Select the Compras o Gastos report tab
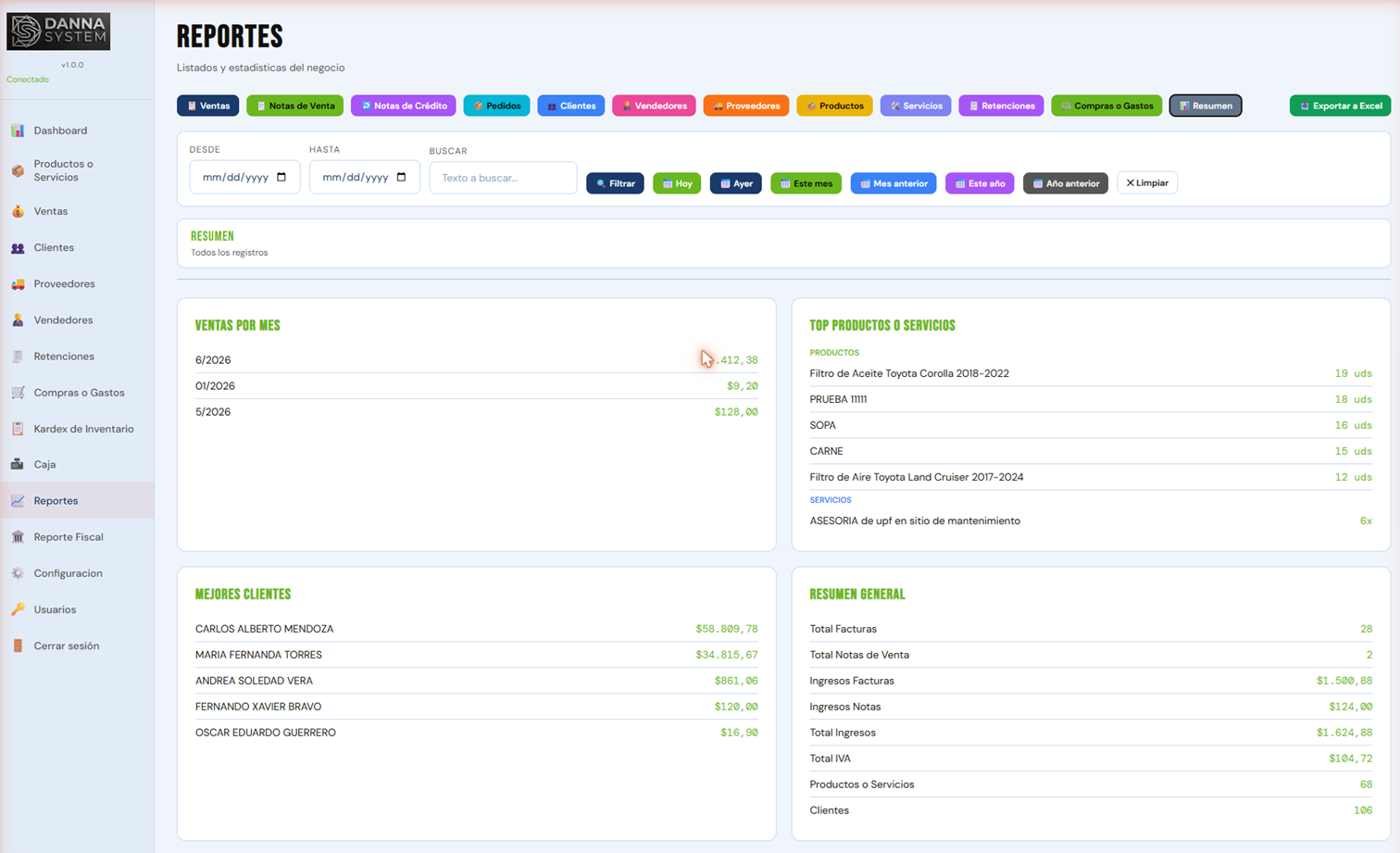Screen dimensions: 1400x853 point(1106,106)
